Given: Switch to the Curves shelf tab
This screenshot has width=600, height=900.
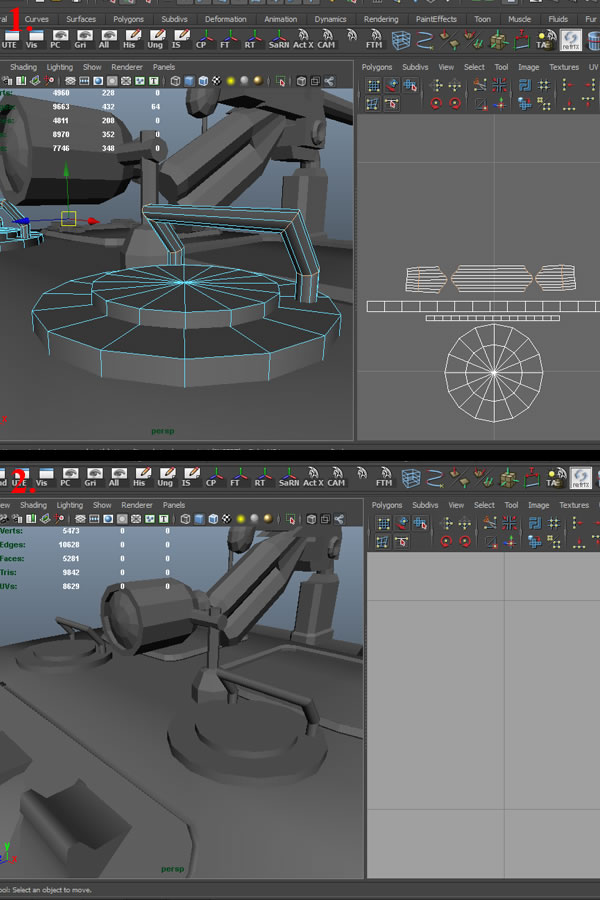Looking at the screenshot, I should tap(37, 19).
